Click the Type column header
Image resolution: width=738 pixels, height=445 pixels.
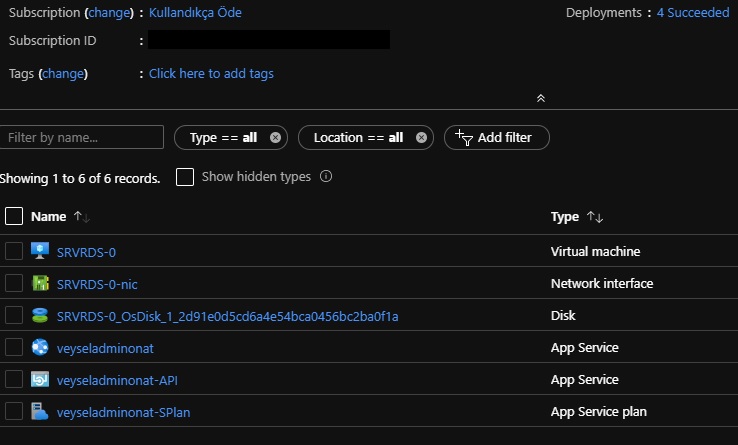[x=565, y=217]
